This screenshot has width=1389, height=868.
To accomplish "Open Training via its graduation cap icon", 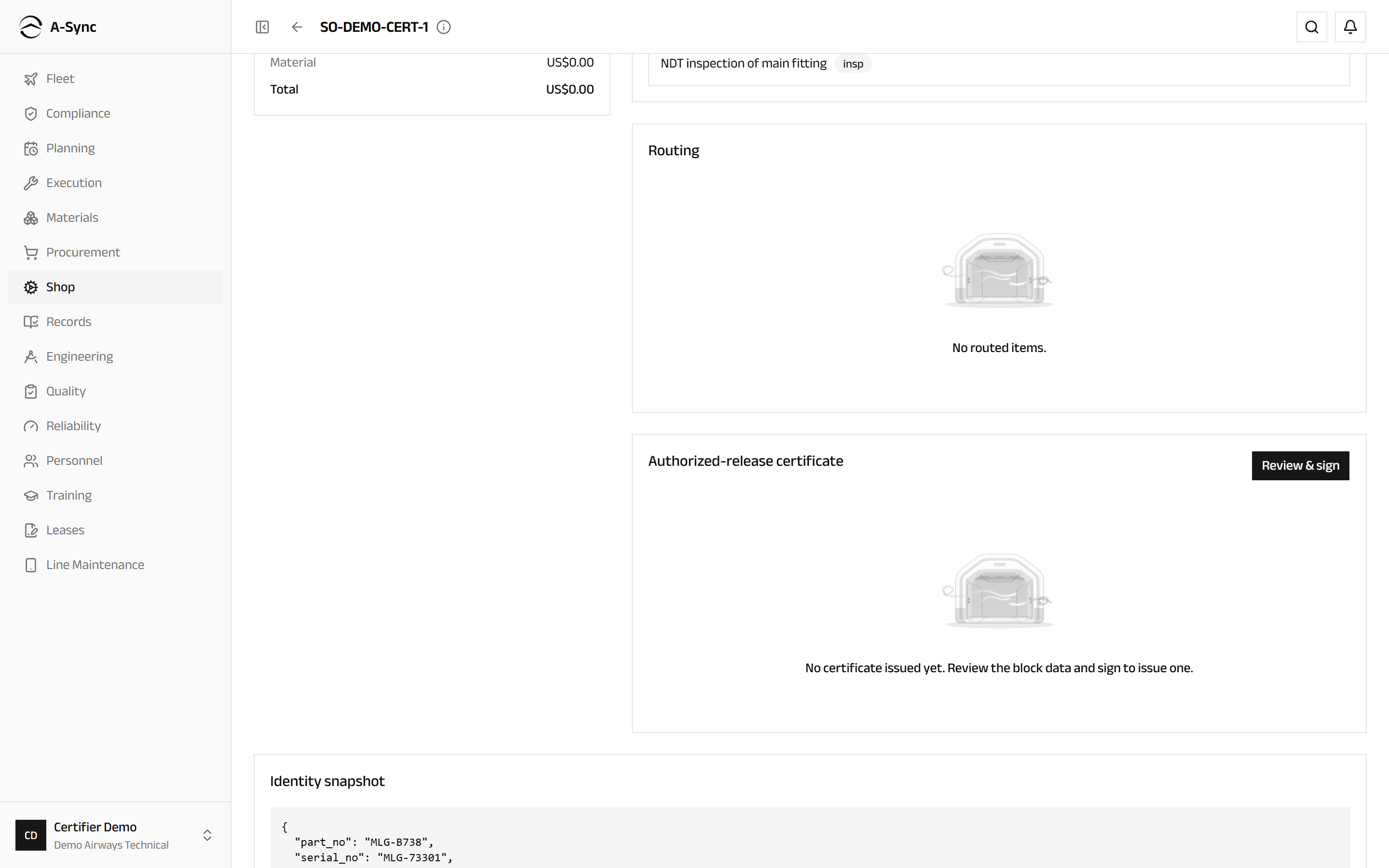I will (x=31, y=495).
